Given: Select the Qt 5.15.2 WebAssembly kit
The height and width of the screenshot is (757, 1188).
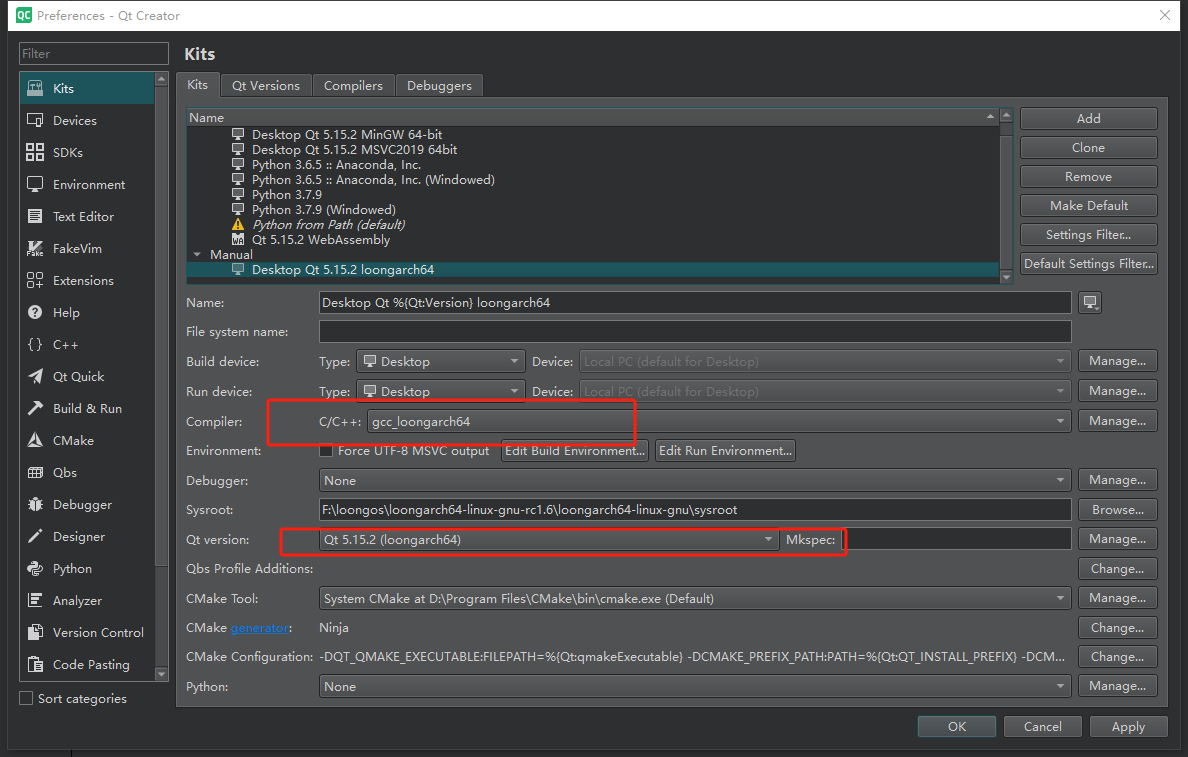Looking at the screenshot, I should click(320, 239).
